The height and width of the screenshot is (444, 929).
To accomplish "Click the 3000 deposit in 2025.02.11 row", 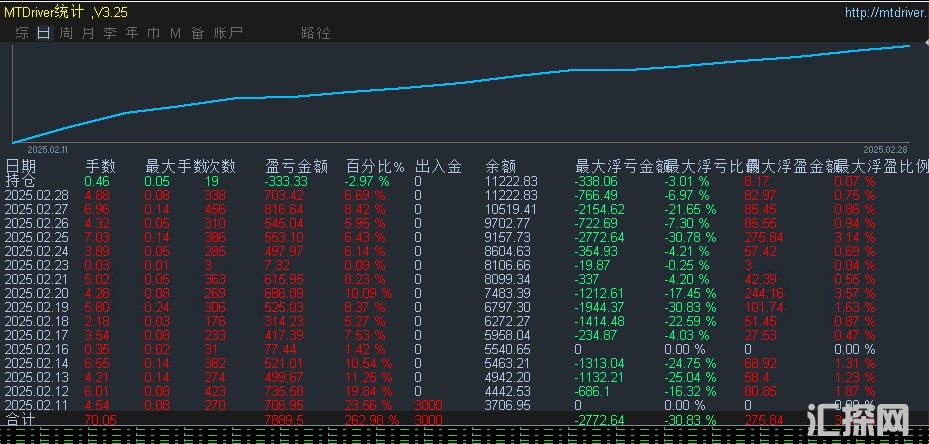I will pos(428,405).
